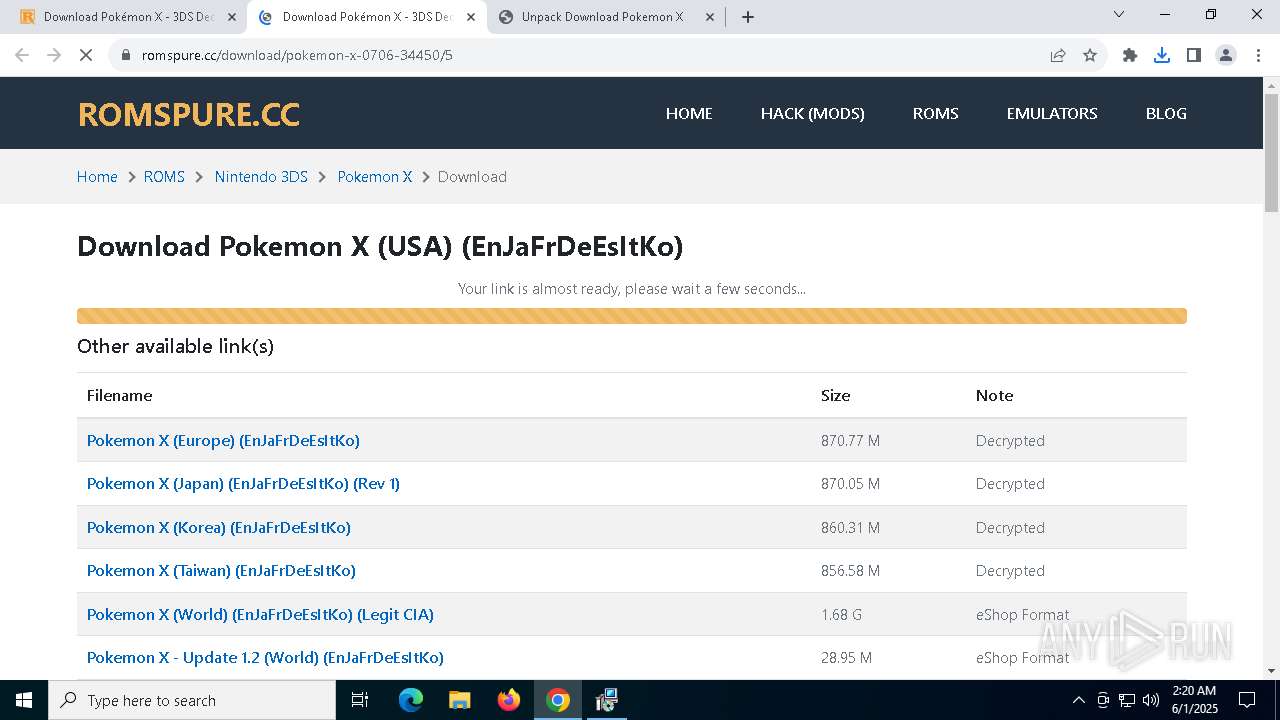Click Pokemon X breadcrumb link
The height and width of the screenshot is (720, 1280).
point(375,177)
